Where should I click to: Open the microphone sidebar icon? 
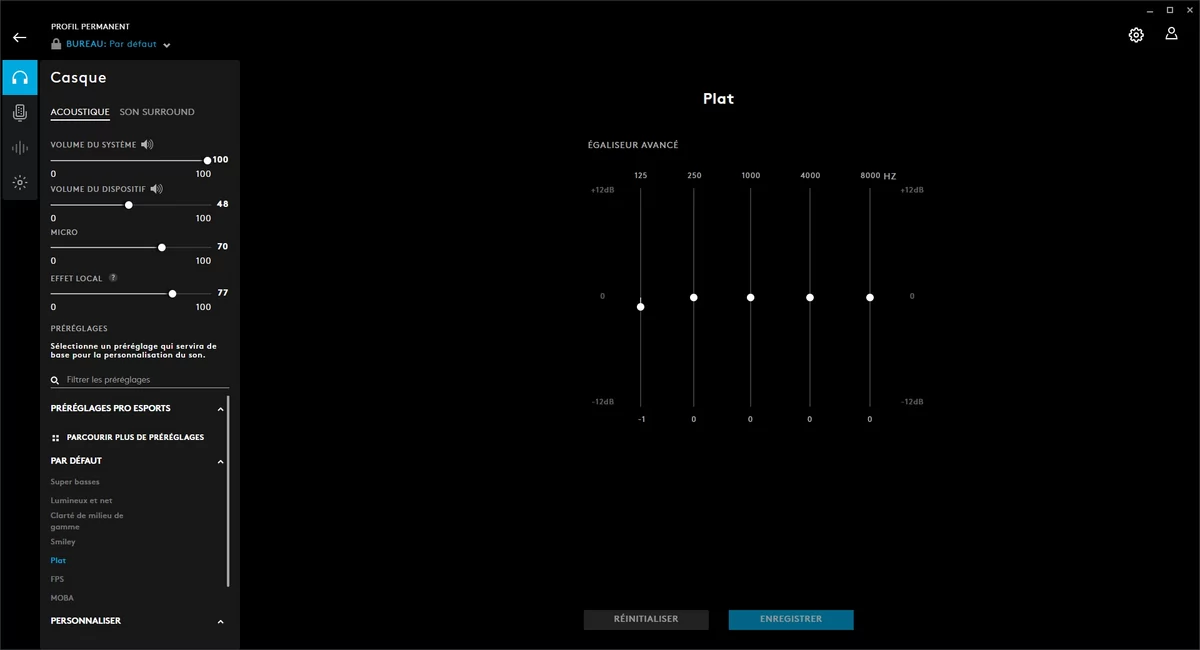(20, 113)
